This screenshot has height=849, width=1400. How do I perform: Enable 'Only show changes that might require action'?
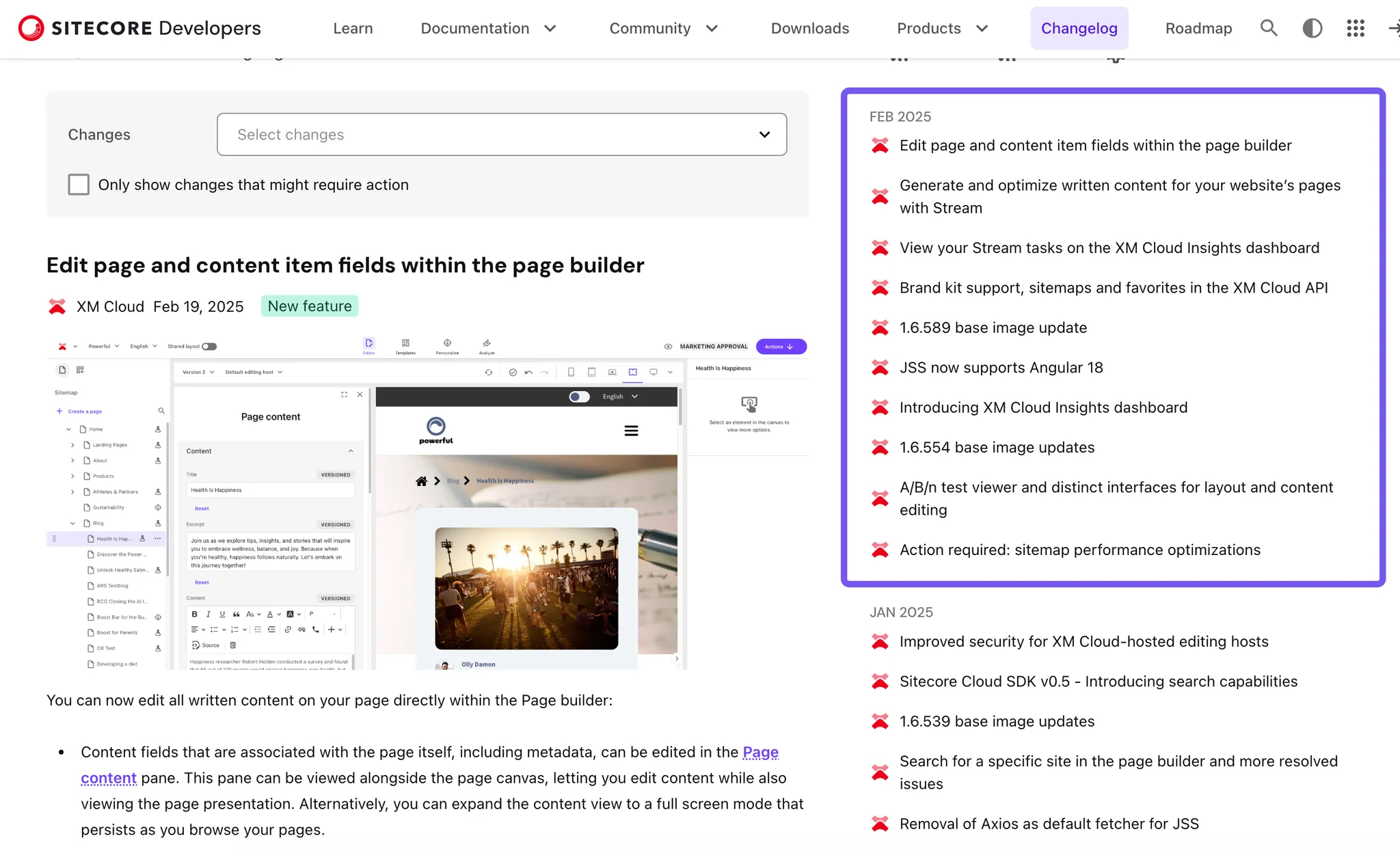(x=79, y=184)
